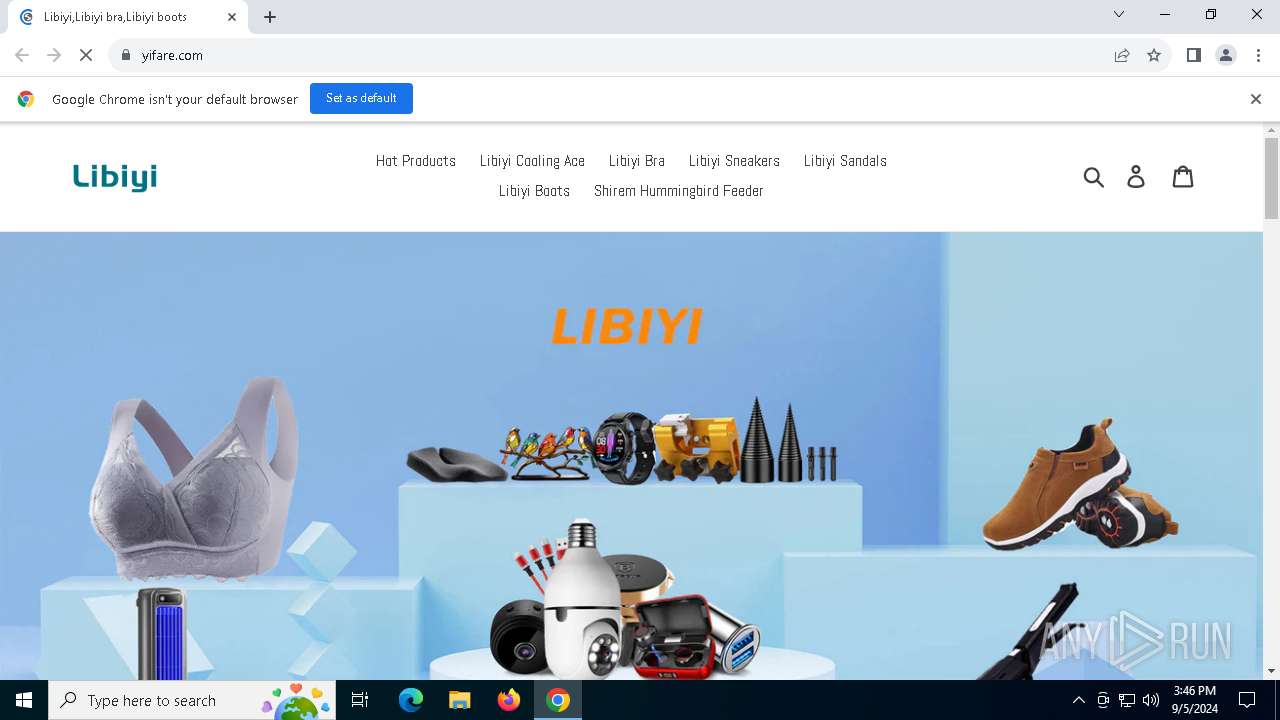The image size is (1280, 720).
Task: Open the Windows notification center
Action: pyautogui.click(x=1247, y=700)
